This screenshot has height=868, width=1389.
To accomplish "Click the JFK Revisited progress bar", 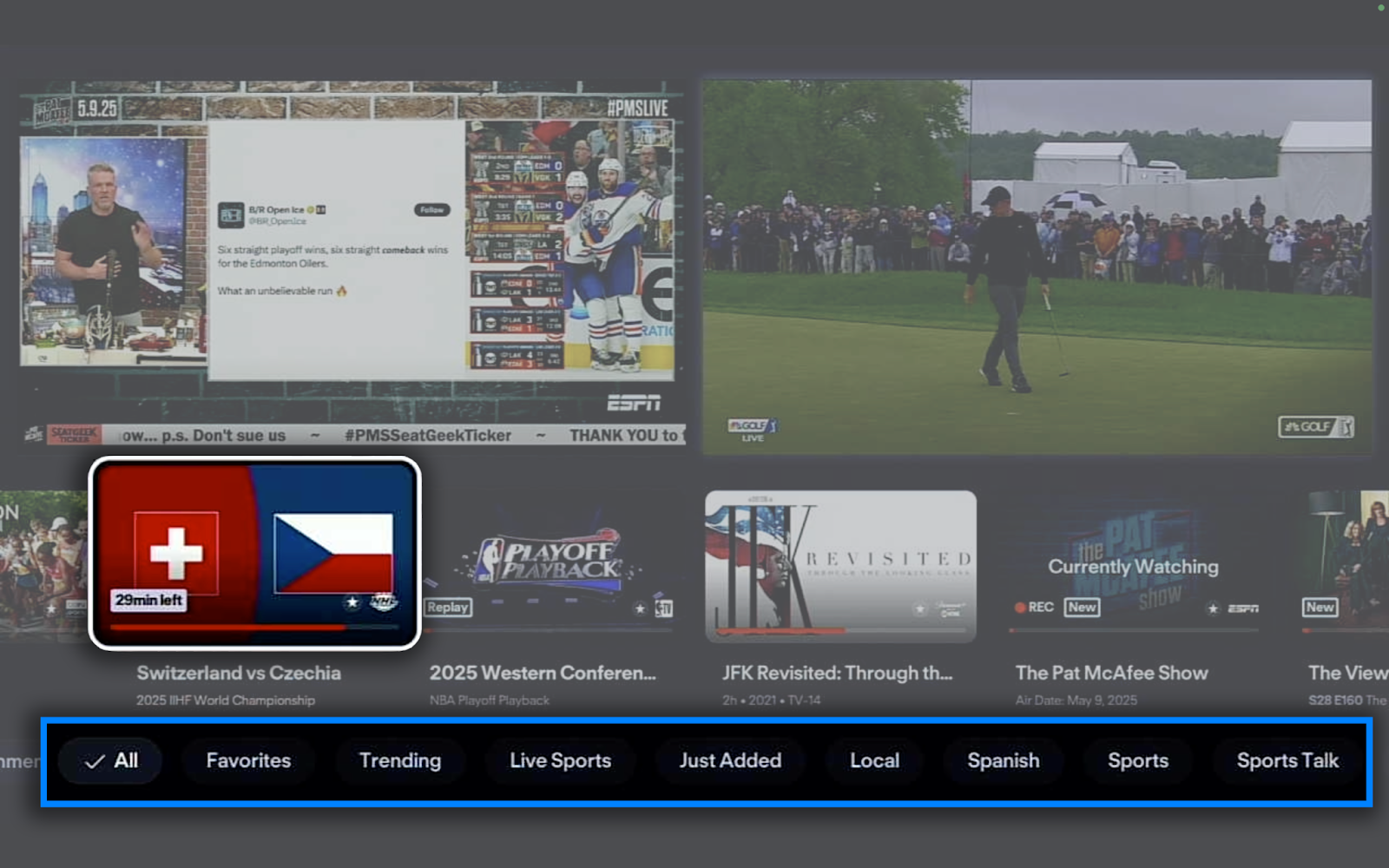I will [840, 630].
